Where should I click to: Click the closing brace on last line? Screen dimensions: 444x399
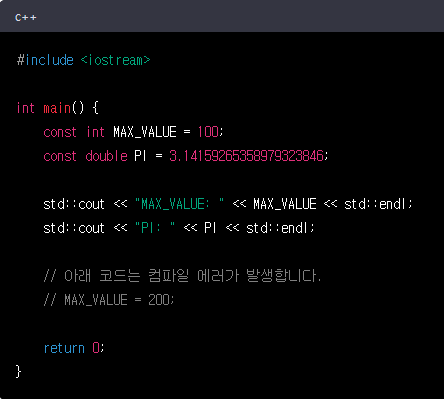pyautogui.click(x=18, y=371)
